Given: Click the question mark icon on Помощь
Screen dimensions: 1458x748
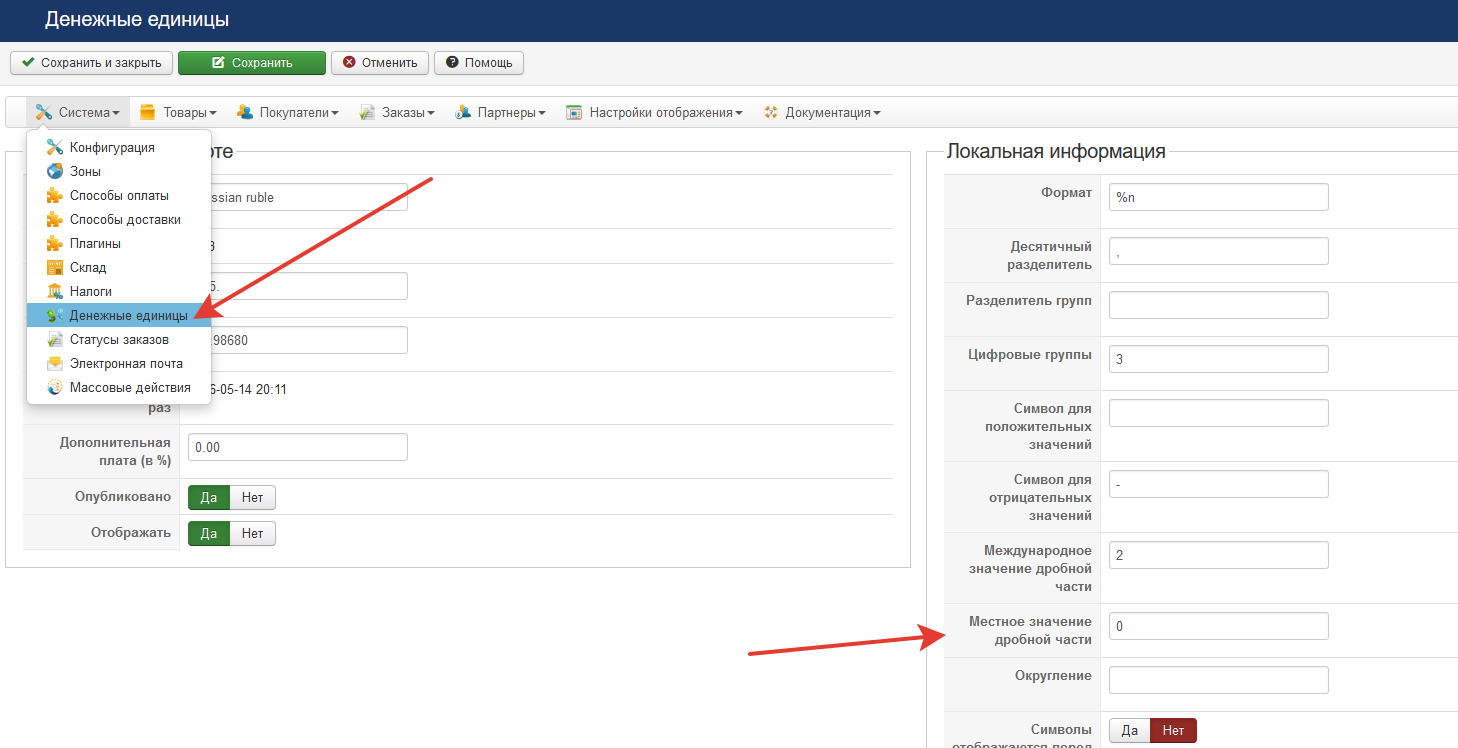Looking at the screenshot, I should coord(452,62).
